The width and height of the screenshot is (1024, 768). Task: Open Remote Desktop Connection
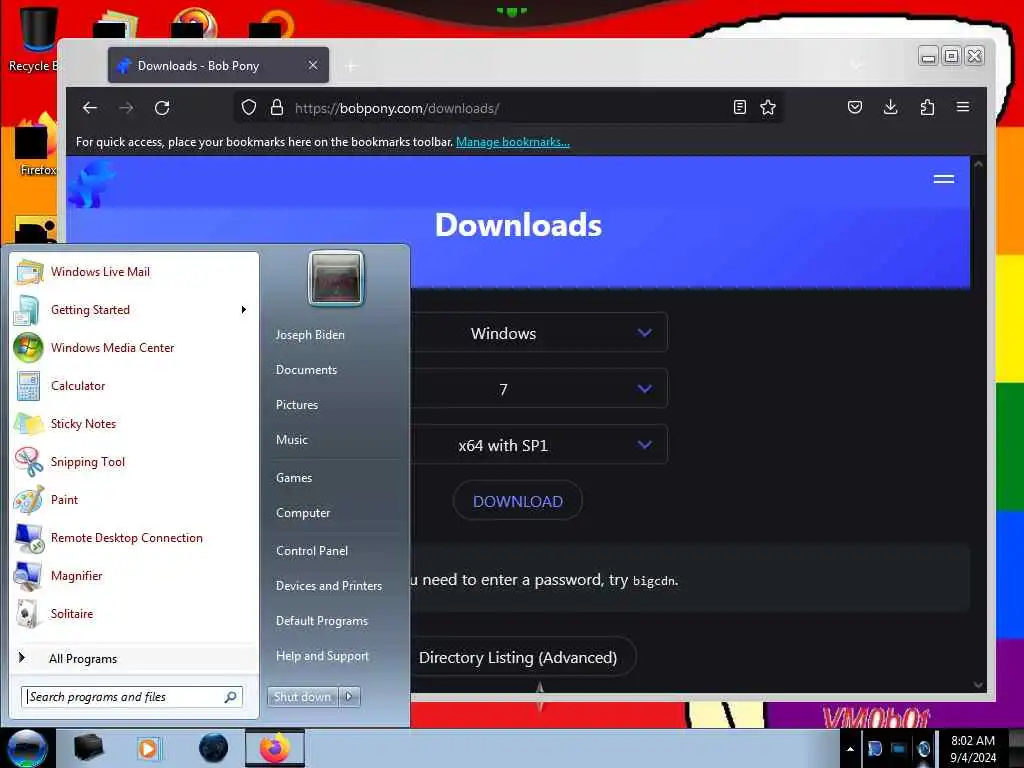pos(135,537)
